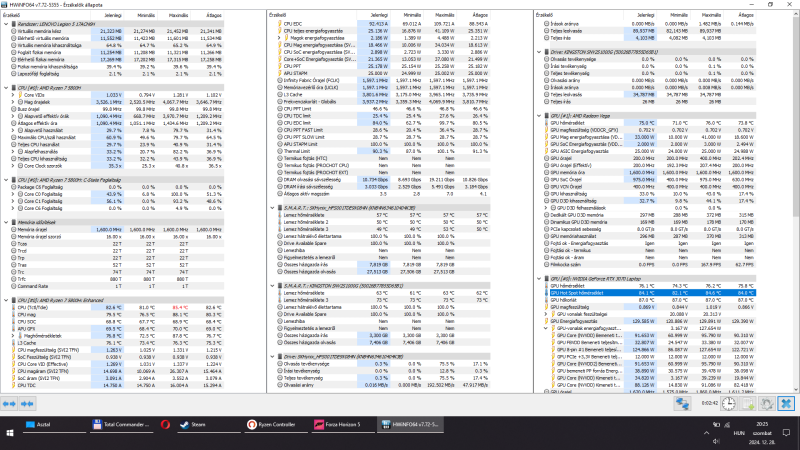Click the expand-all sensors arrows icon

(9, 404)
